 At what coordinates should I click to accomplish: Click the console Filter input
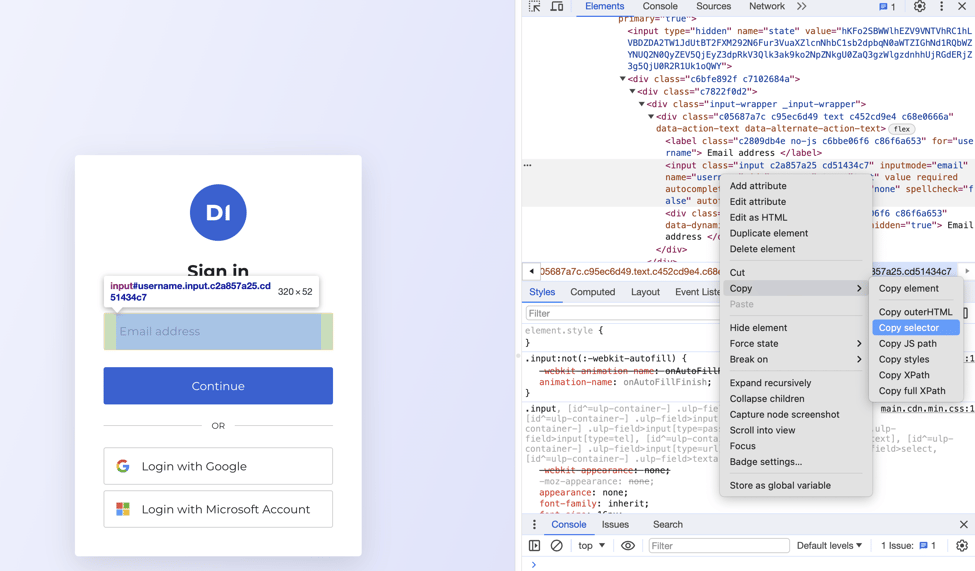(719, 545)
